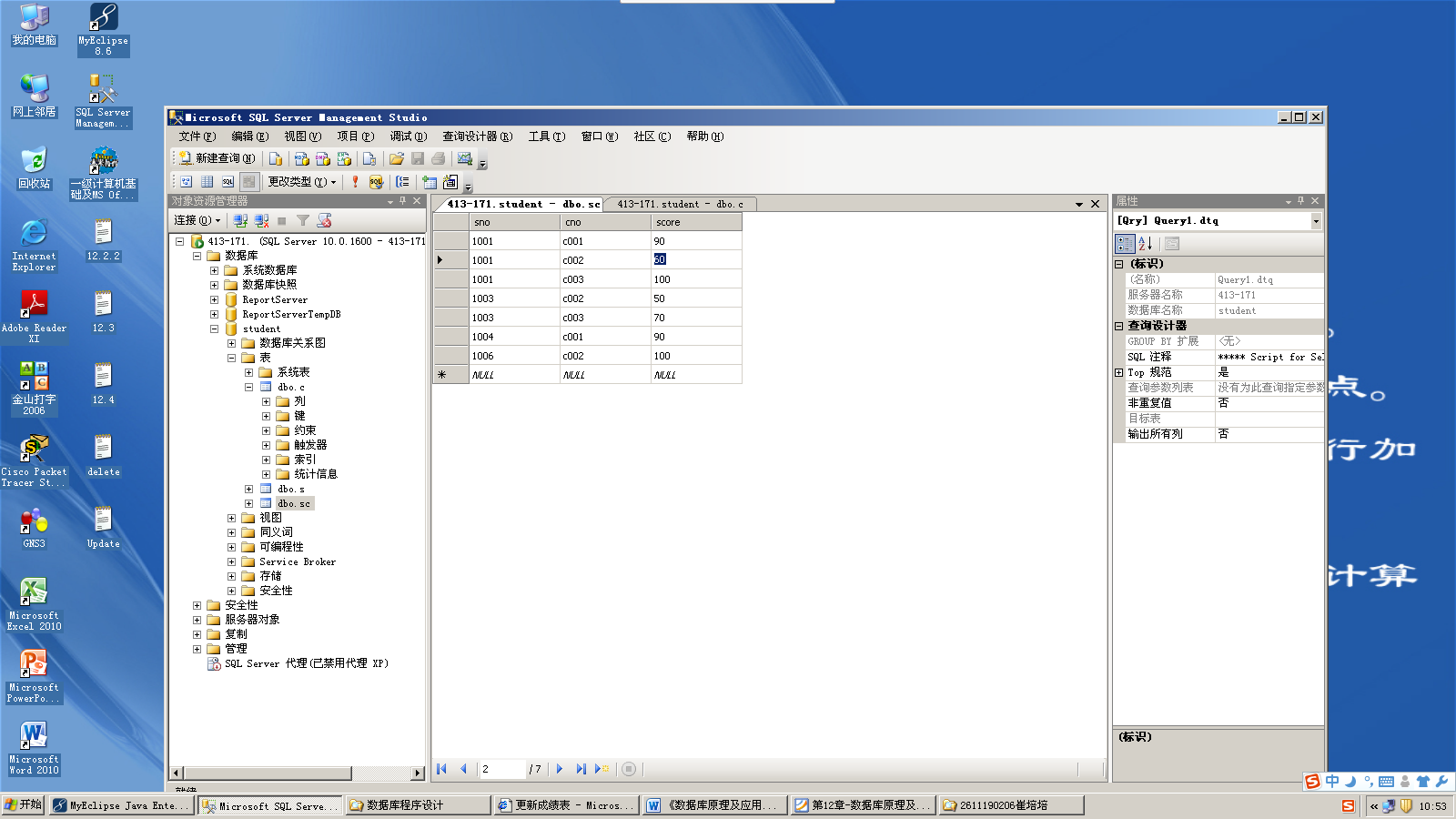
Task: Select the score cell with value 60
Action: click(696, 260)
